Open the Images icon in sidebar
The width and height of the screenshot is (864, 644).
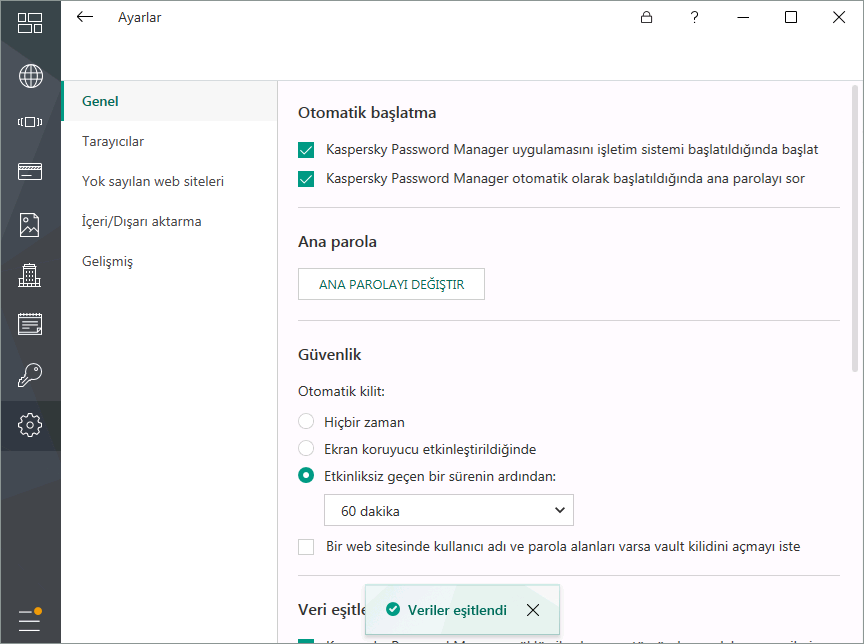(30, 225)
